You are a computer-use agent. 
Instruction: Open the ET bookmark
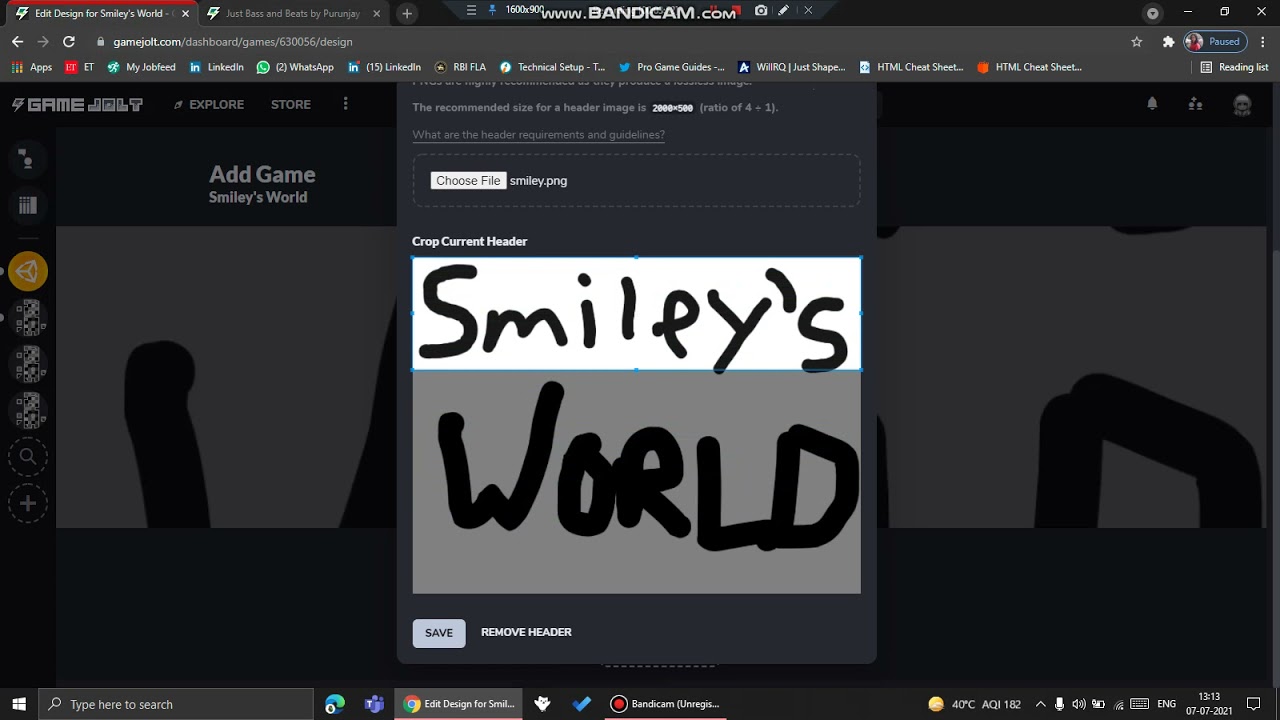click(x=79, y=67)
